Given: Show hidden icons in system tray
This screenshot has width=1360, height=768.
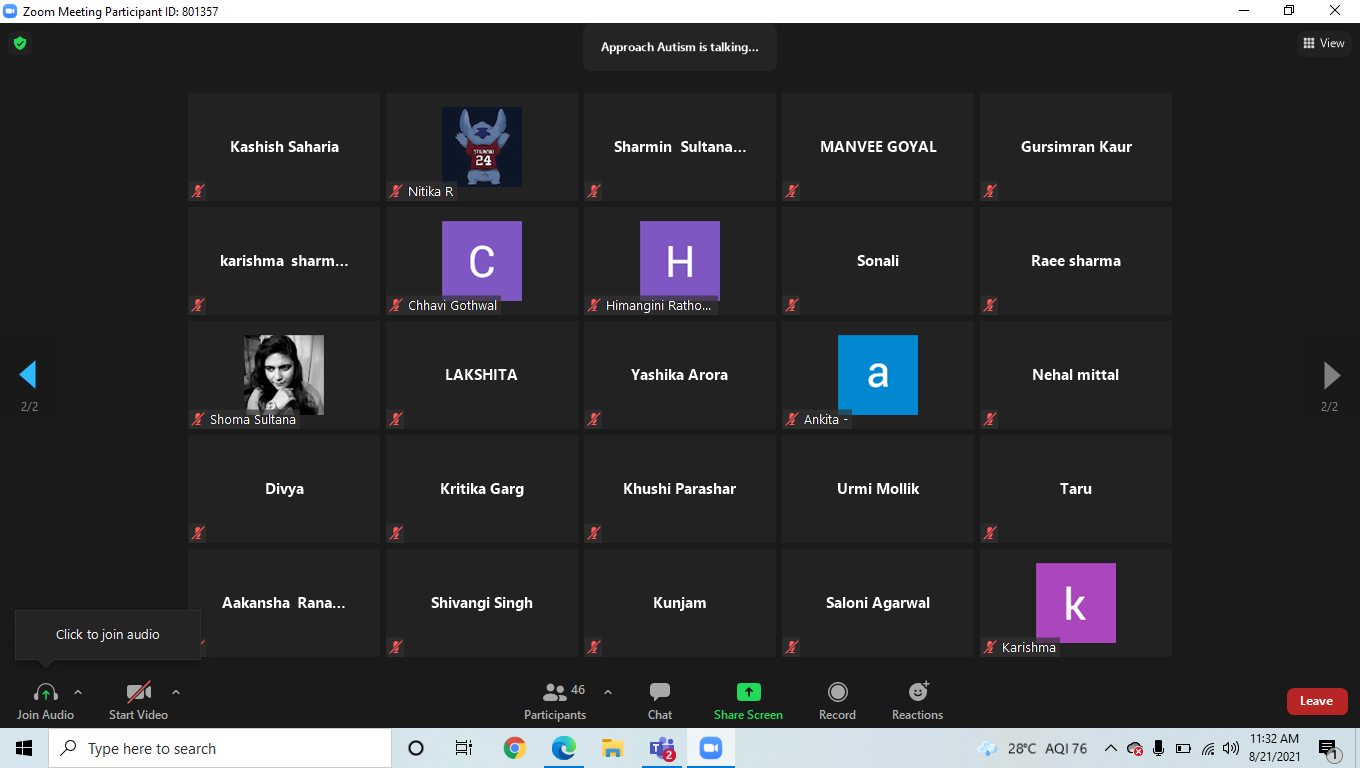Looking at the screenshot, I should point(1110,748).
